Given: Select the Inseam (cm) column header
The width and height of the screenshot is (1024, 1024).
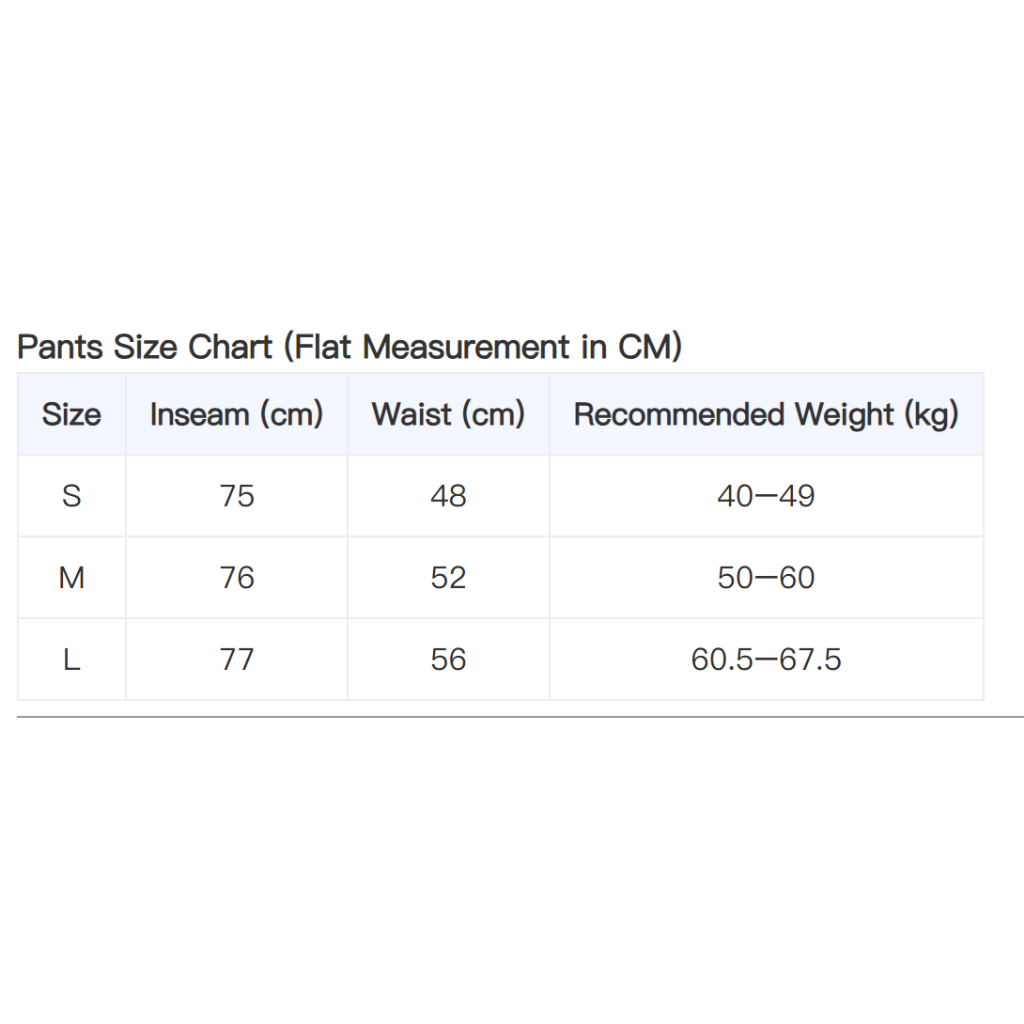Looking at the screenshot, I should point(236,414).
